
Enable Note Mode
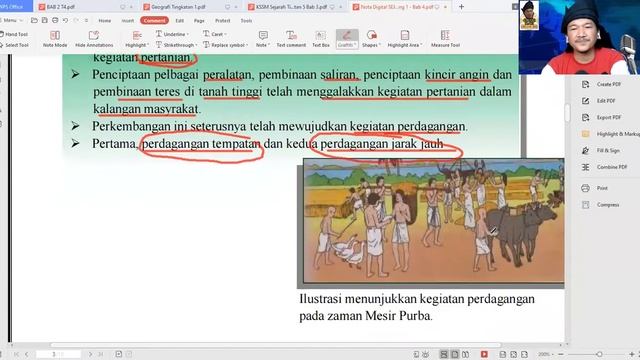pyautogui.click(x=55, y=39)
